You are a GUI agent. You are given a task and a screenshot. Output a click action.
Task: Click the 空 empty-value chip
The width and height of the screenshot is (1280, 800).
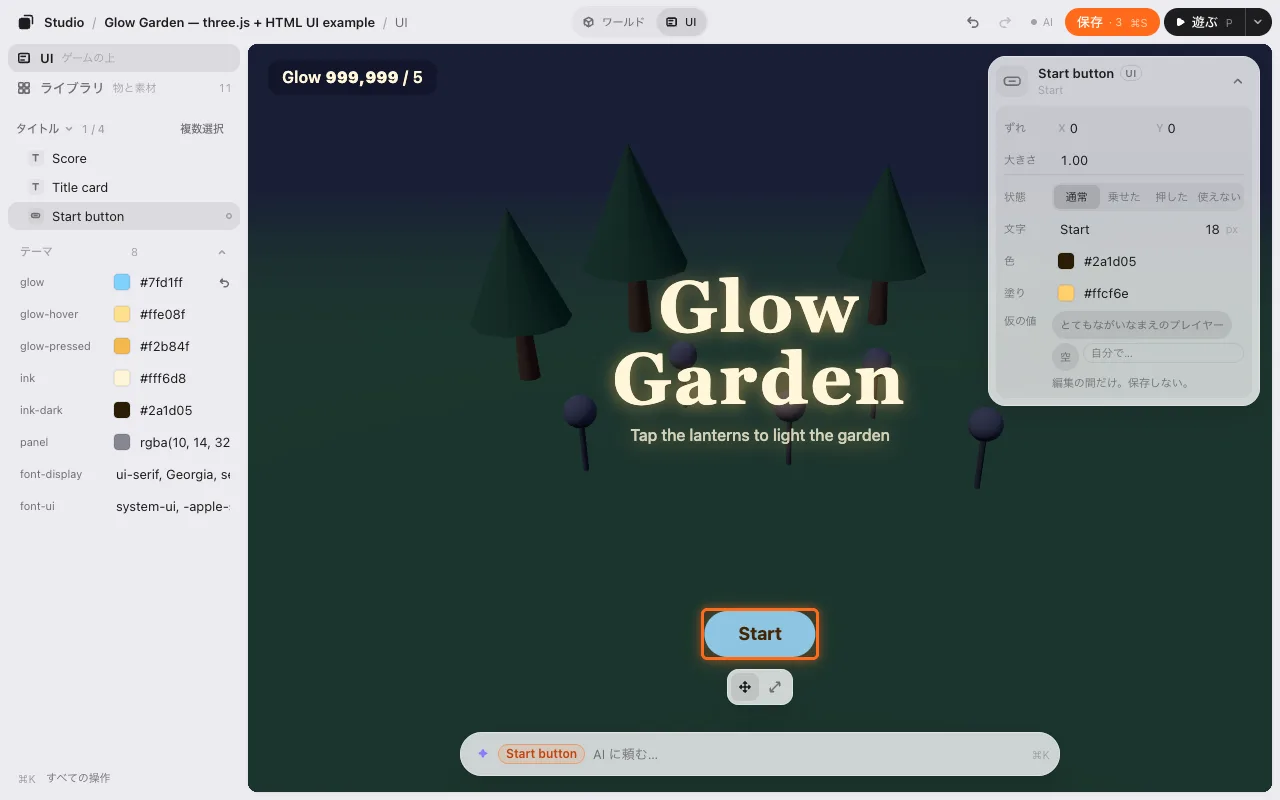coord(1066,357)
